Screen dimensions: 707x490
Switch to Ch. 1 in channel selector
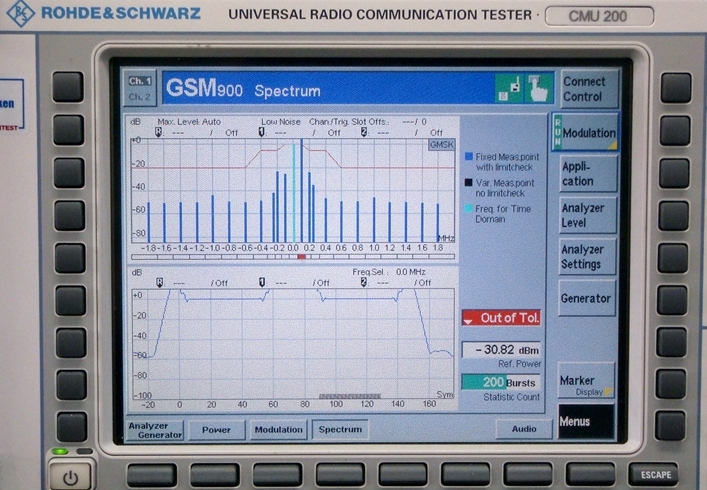[140, 81]
